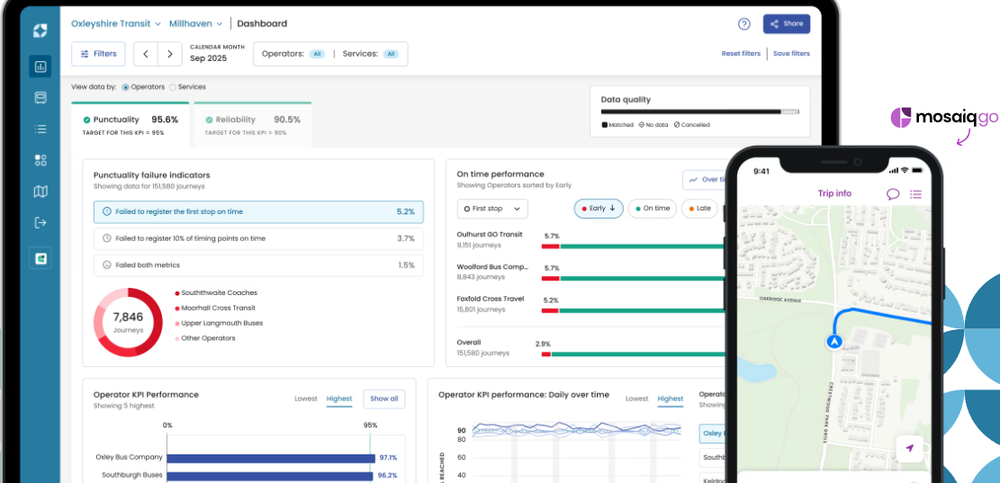Click the Trip info title on phone
The height and width of the screenshot is (483, 1000).
834,194
